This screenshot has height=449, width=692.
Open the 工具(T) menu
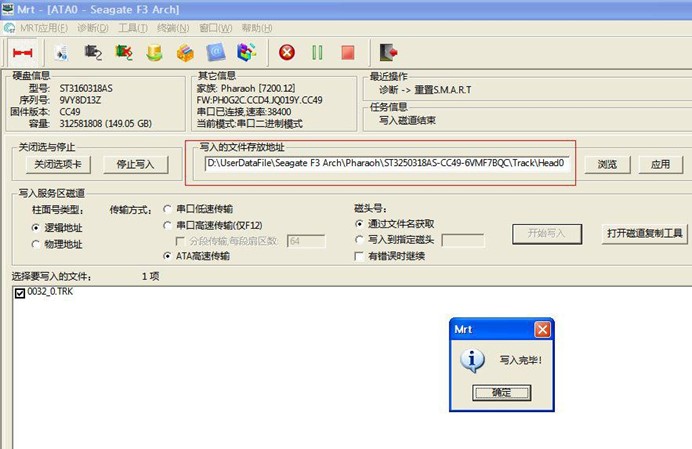coord(133,28)
